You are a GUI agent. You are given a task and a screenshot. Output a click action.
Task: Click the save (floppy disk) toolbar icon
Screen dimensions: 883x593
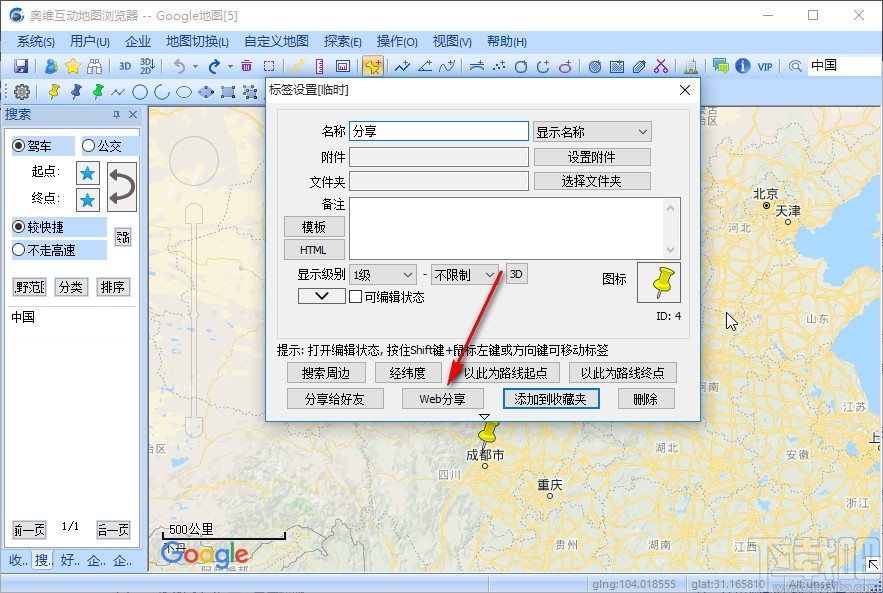tap(20, 67)
